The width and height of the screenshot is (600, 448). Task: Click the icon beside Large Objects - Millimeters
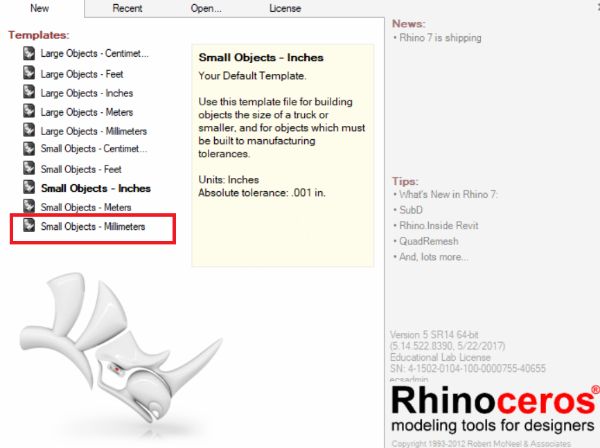coord(29,130)
